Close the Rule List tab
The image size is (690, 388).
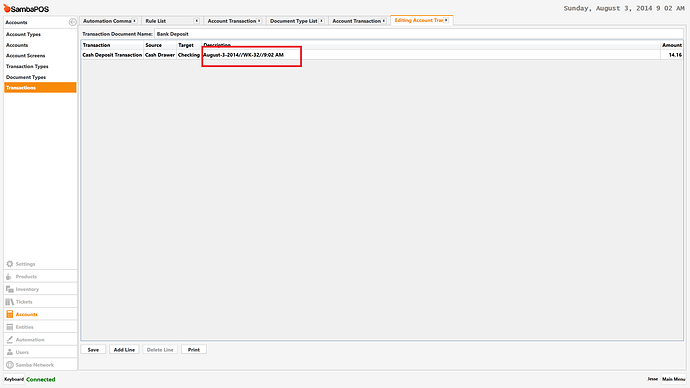pos(197,21)
